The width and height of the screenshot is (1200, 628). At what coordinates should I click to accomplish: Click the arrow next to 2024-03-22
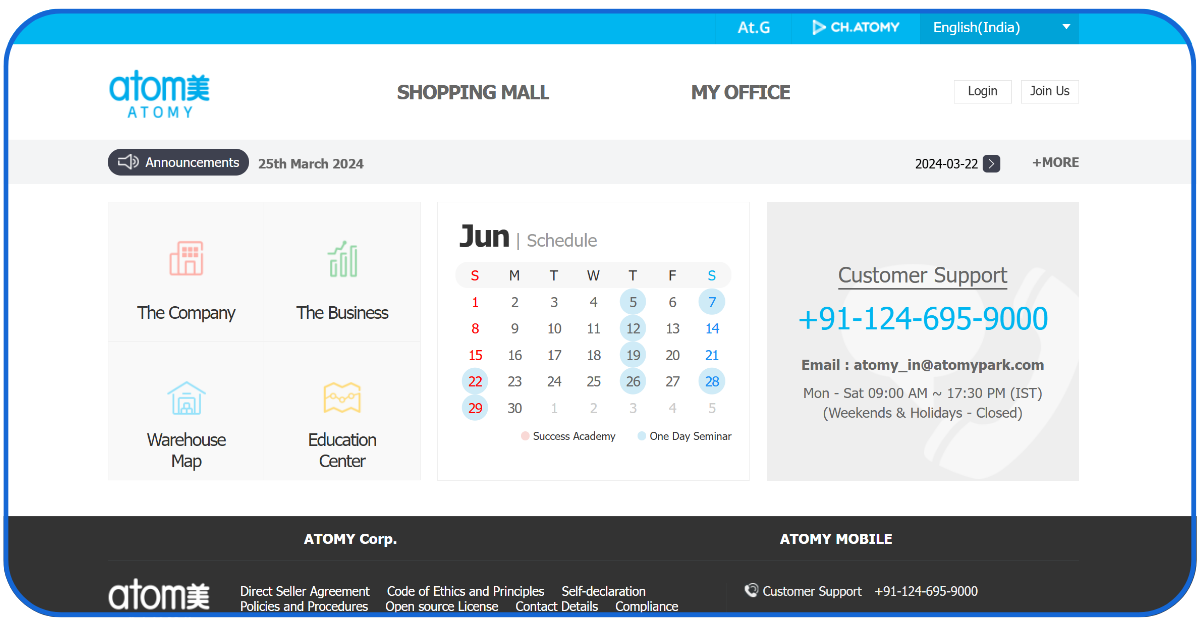[991, 164]
